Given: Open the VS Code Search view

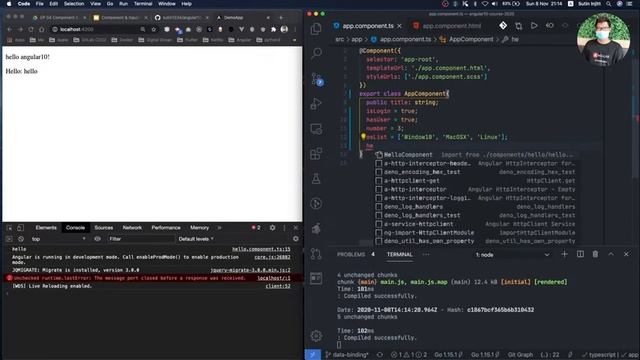Looking at the screenshot, I should click(316, 53).
